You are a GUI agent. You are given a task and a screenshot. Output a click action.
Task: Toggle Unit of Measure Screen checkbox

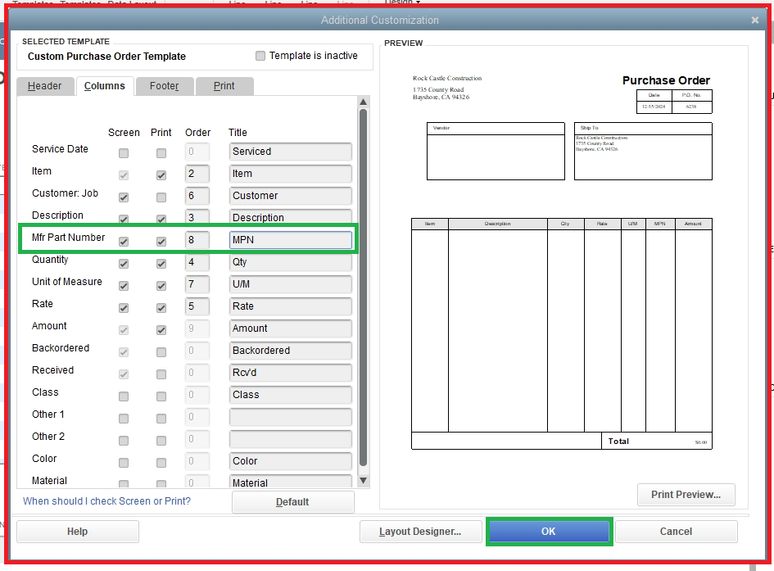pyautogui.click(x=123, y=286)
